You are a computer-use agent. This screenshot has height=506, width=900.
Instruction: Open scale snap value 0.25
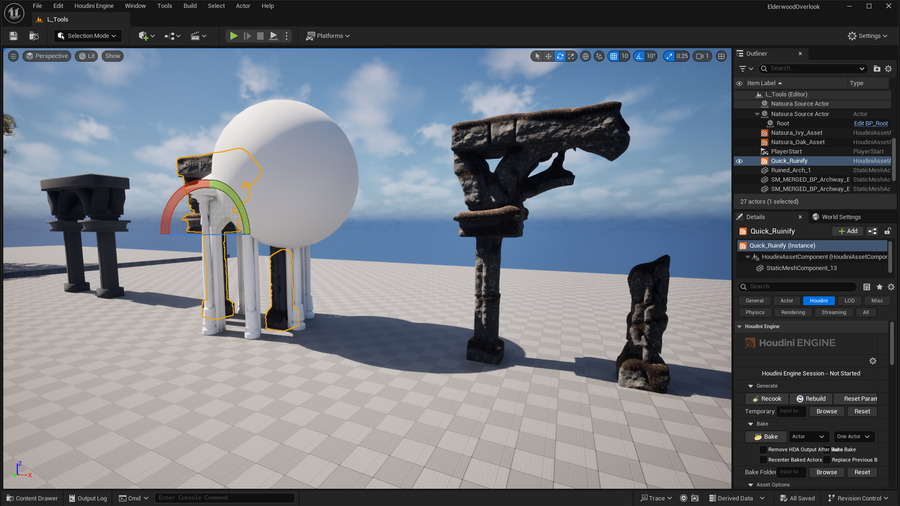point(682,56)
